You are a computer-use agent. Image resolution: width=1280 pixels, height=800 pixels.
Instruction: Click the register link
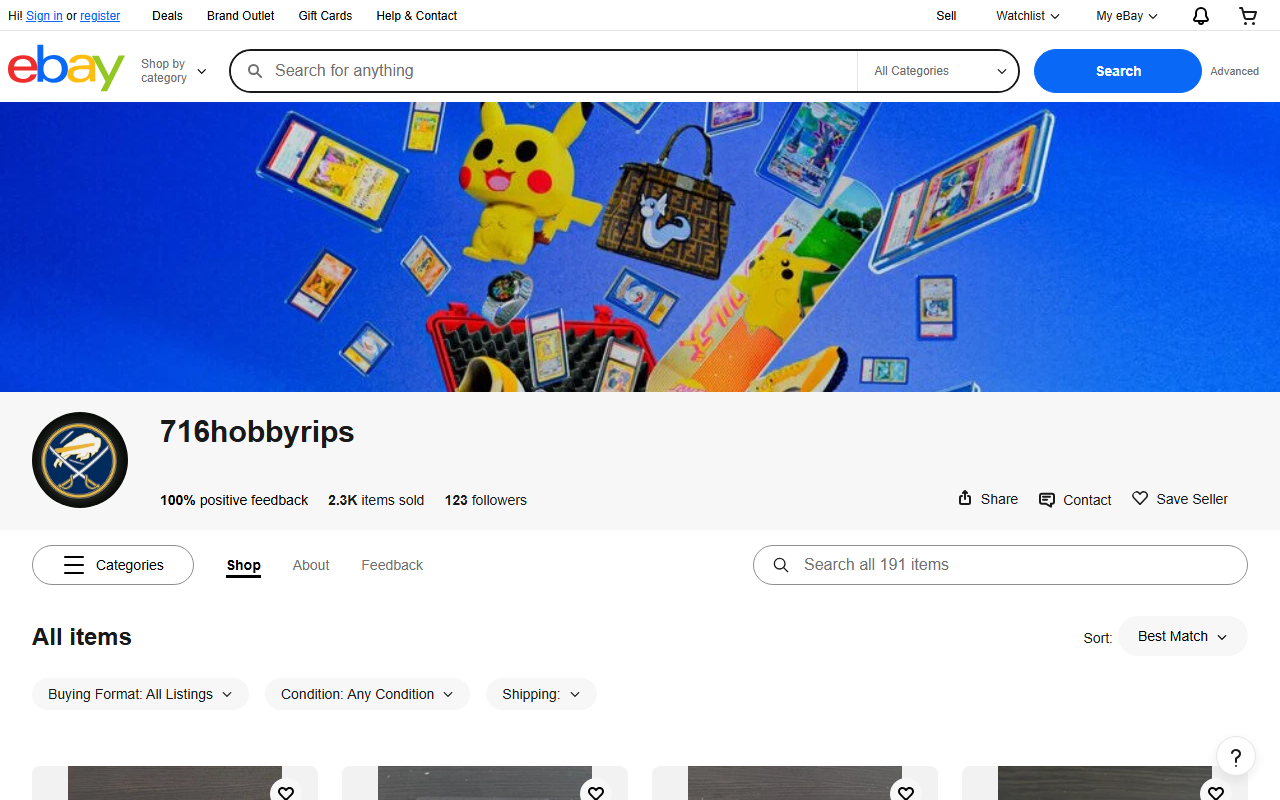pyautogui.click(x=100, y=16)
